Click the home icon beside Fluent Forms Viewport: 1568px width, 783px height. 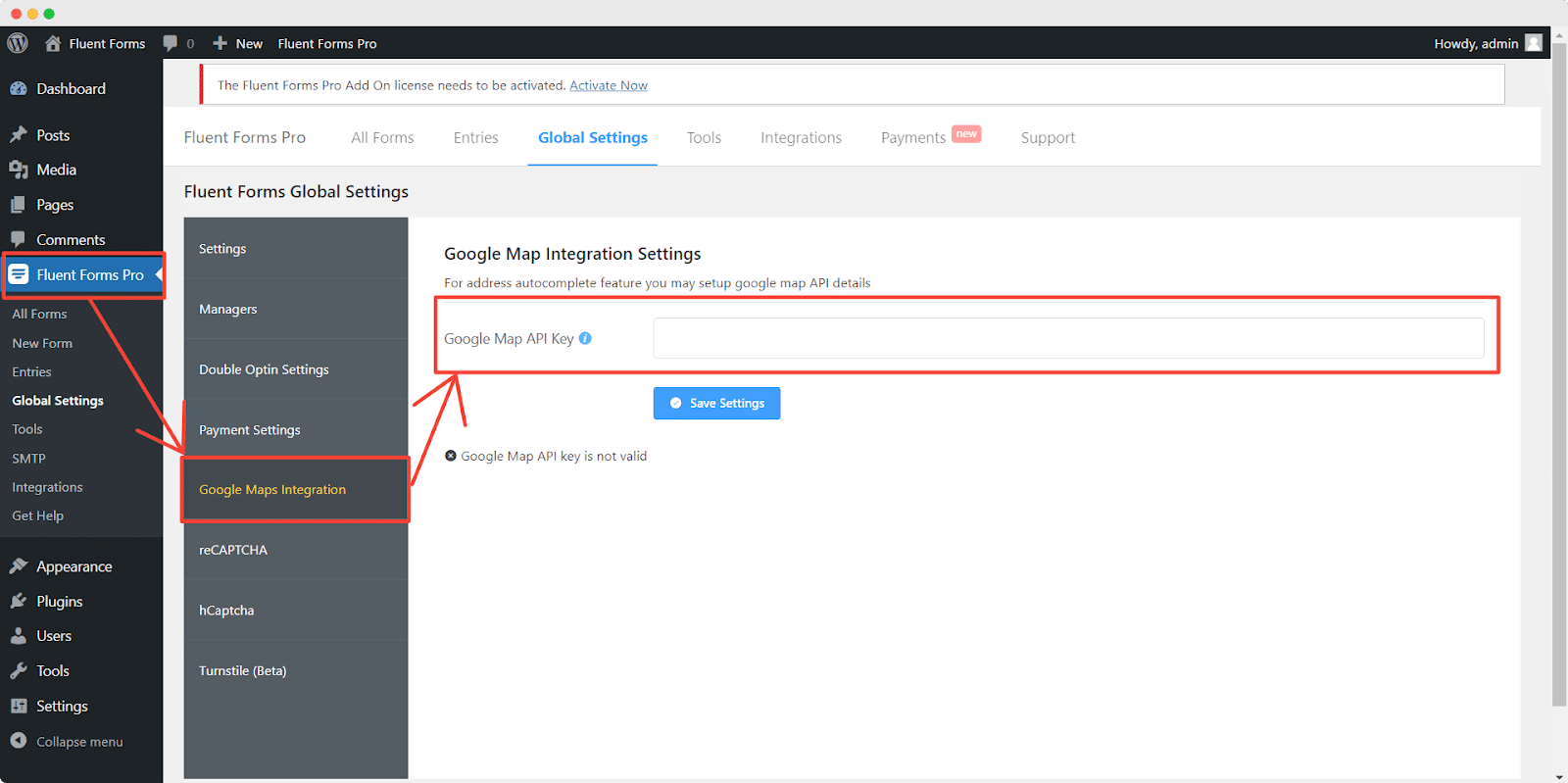[53, 43]
